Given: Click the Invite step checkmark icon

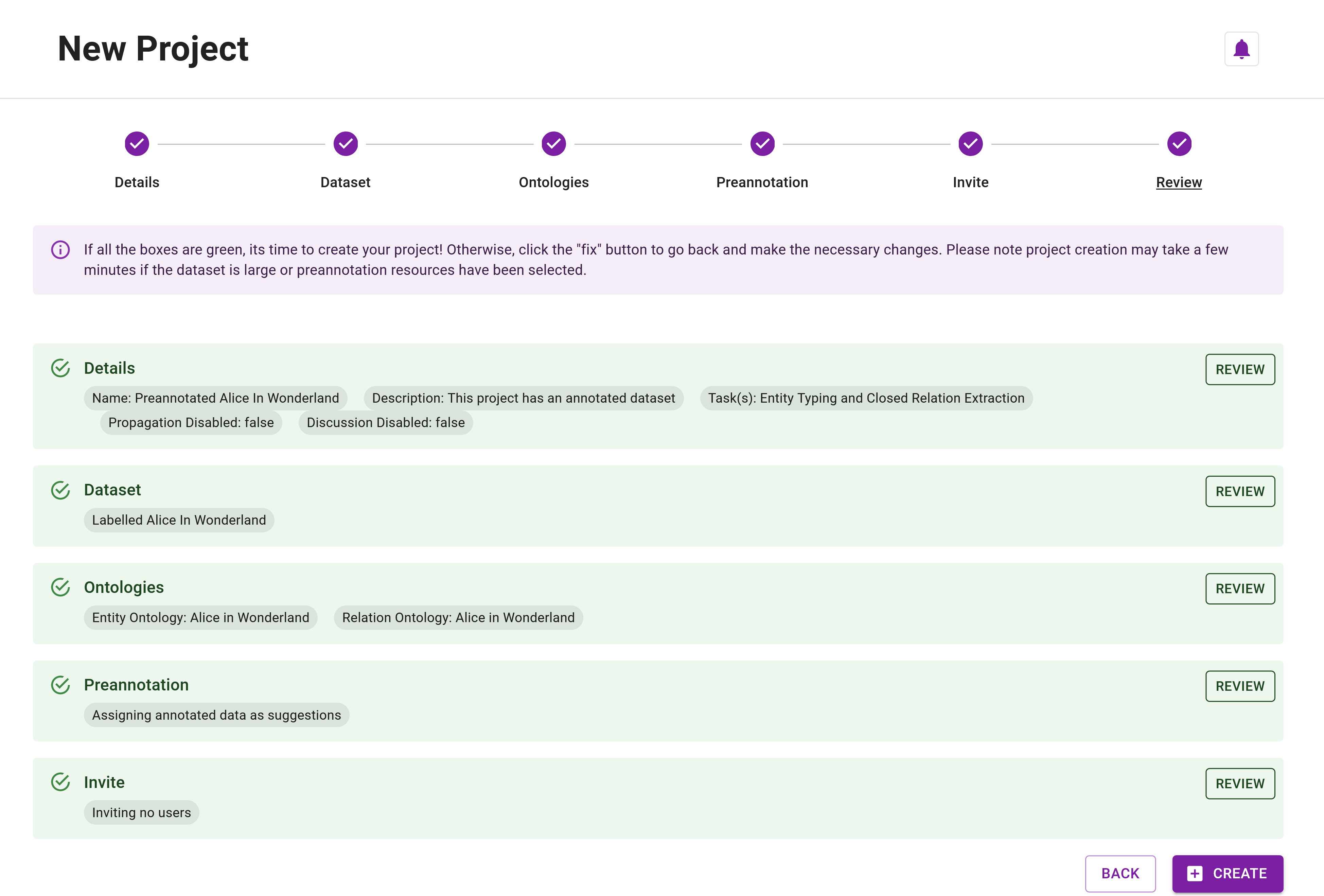Looking at the screenshot, I should pos(970,143).
